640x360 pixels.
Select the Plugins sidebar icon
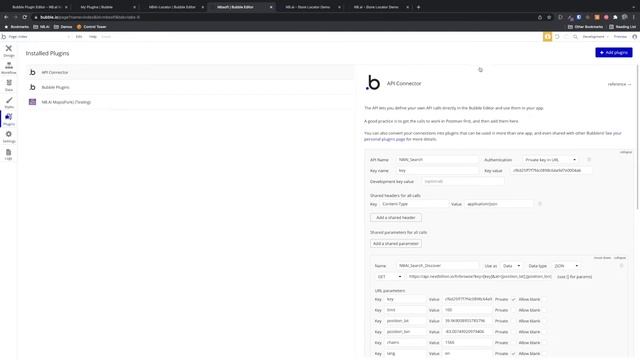9,119
